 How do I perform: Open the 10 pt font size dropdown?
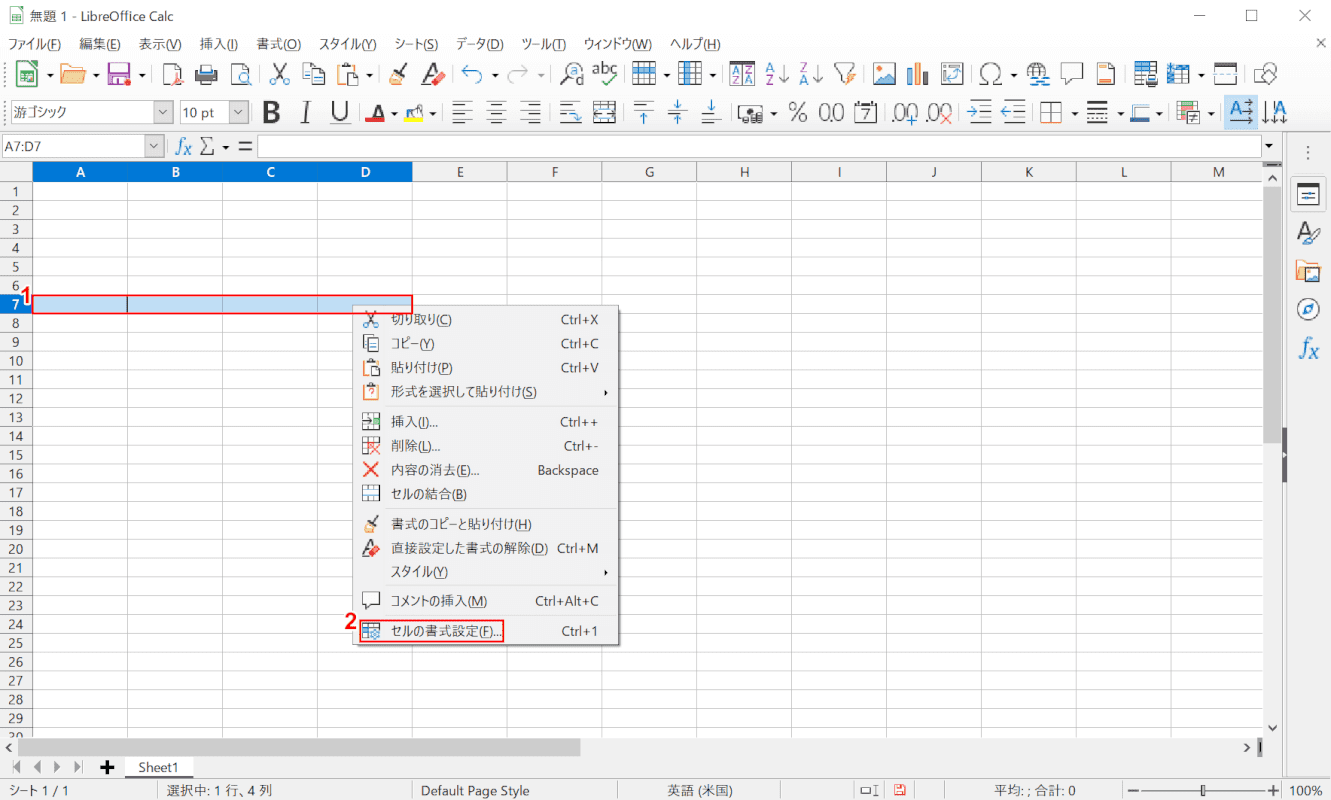click(239, 113)
